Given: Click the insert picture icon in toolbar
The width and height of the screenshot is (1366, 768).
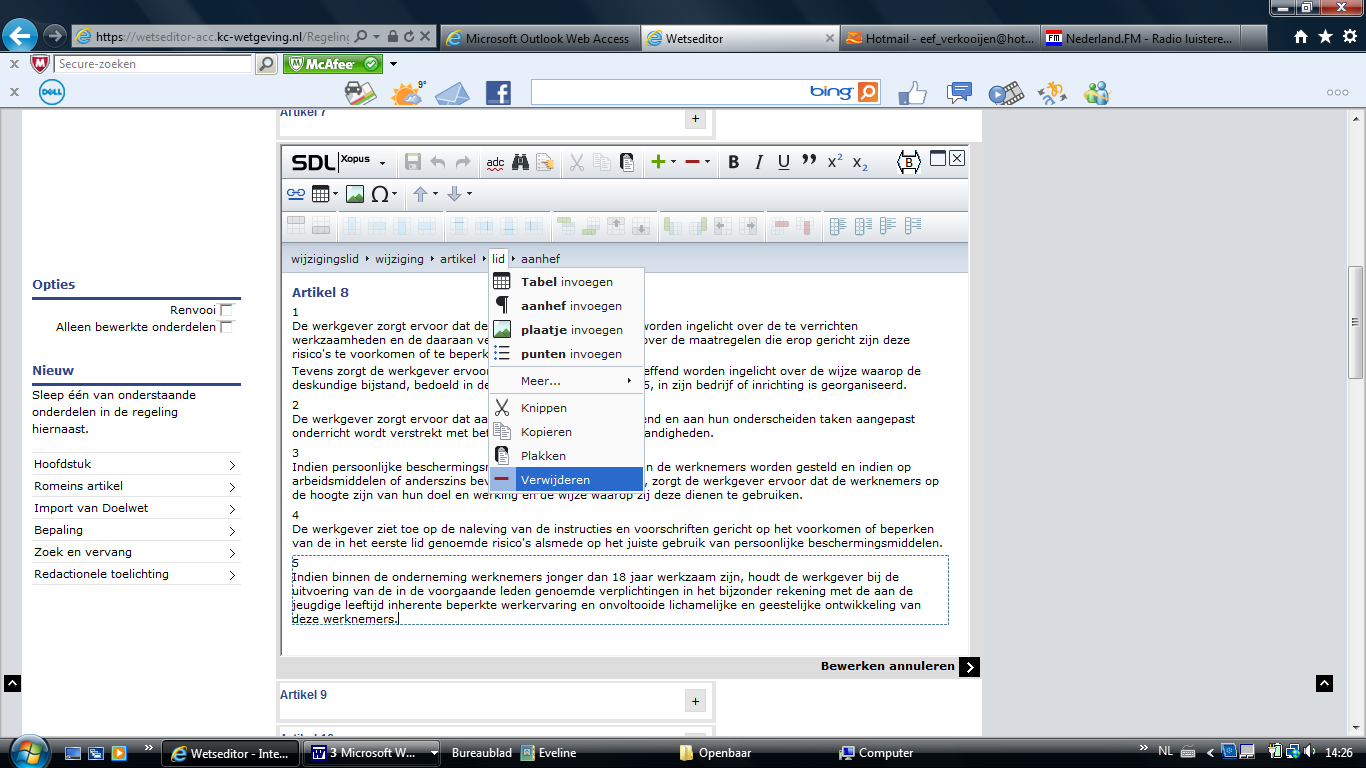Looking at the screenshot, I should coord(354,194).
